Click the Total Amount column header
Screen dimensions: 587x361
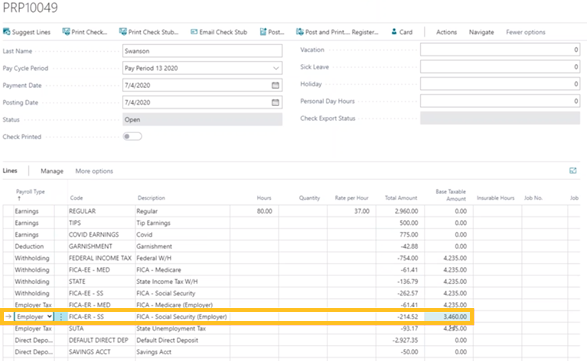pyautogui.click(x=401, y=198)
